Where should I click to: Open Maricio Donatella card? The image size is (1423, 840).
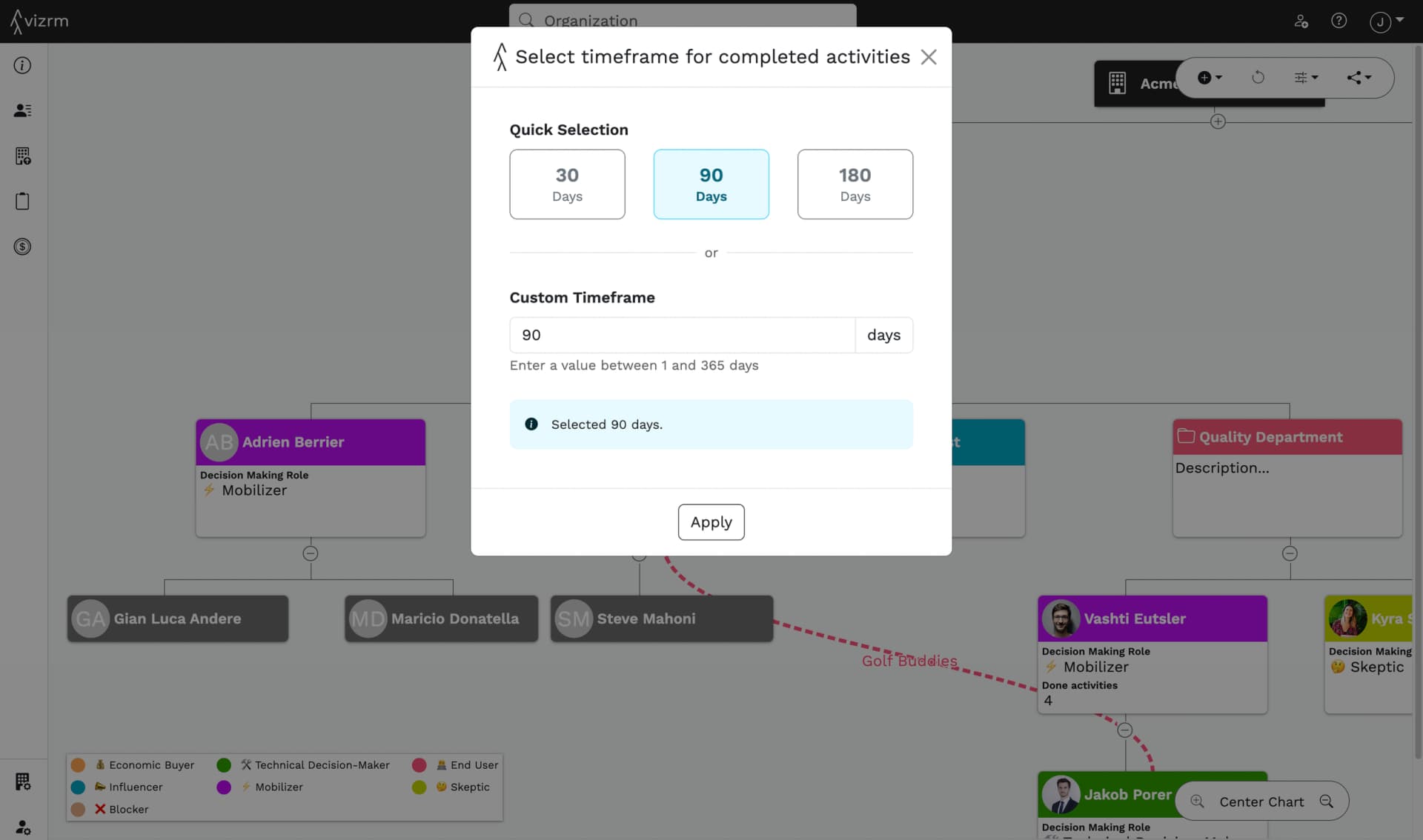441,619
